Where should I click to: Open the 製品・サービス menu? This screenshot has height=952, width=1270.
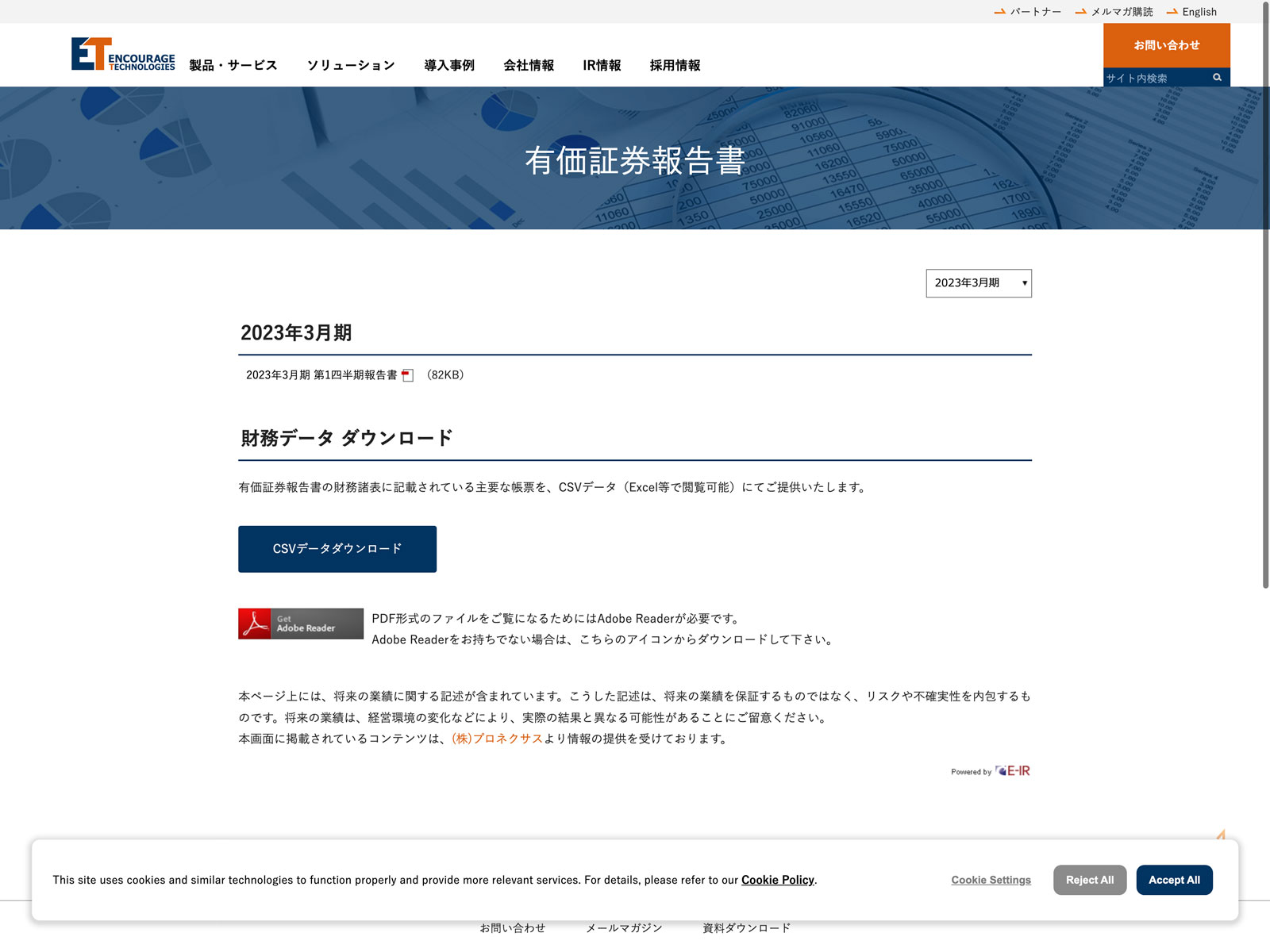tap(233, 65)
